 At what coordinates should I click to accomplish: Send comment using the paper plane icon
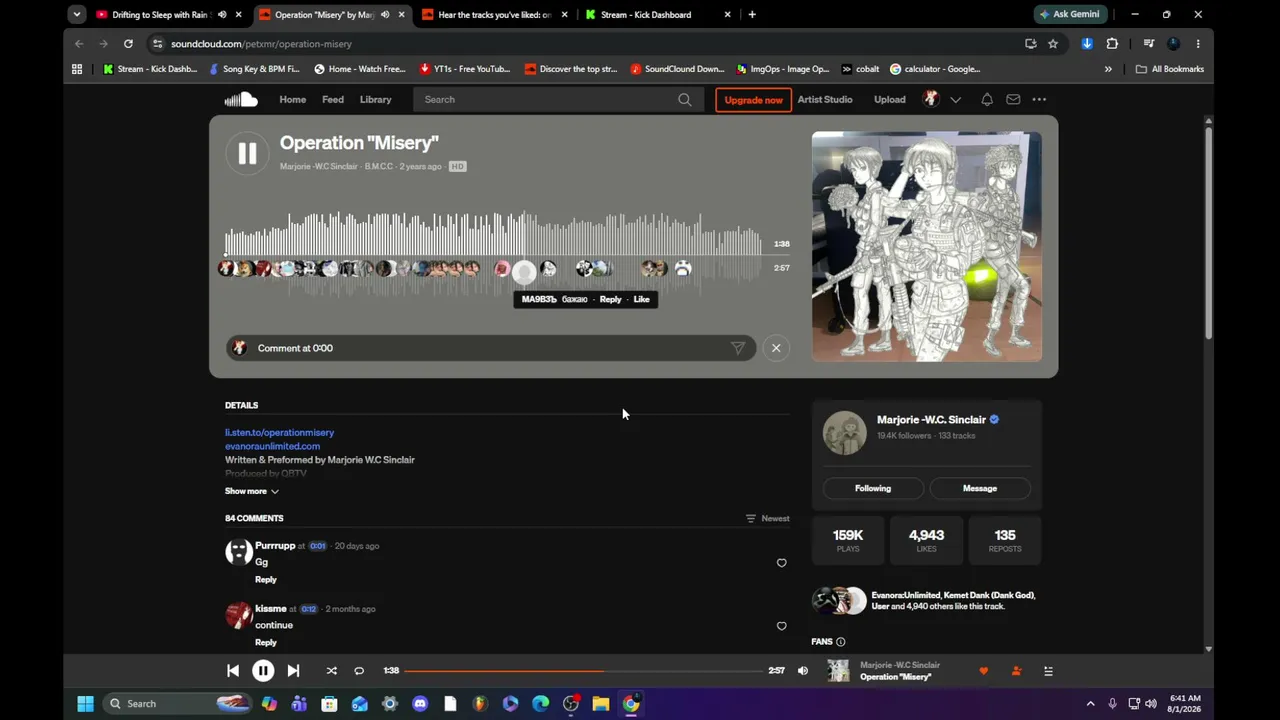[x=738, y=348]
